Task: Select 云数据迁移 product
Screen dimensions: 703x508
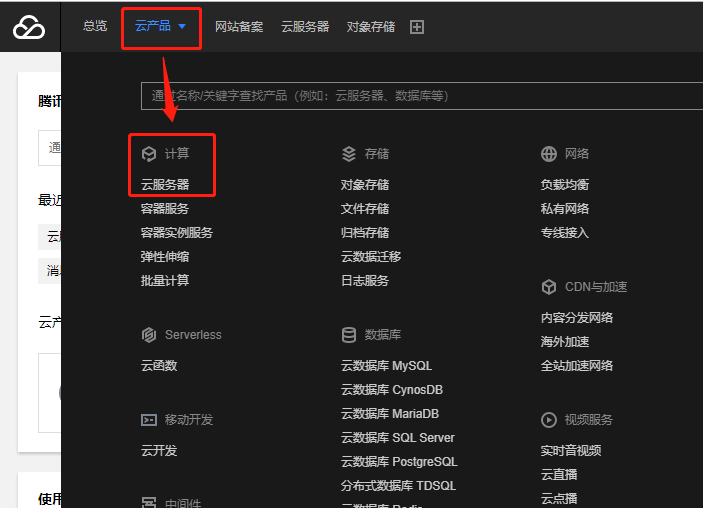Action: point(371,256)
